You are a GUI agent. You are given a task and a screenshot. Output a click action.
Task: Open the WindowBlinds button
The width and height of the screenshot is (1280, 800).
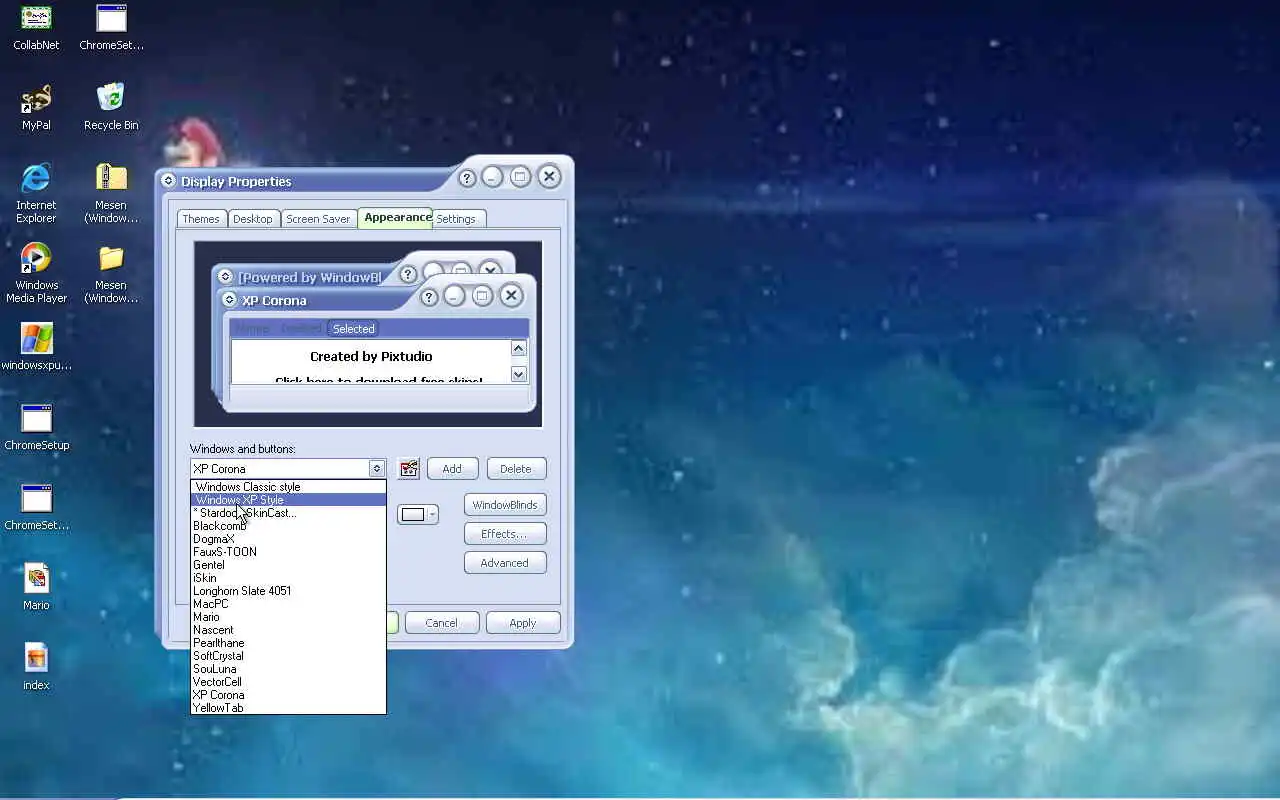click(x=505, y=505)
